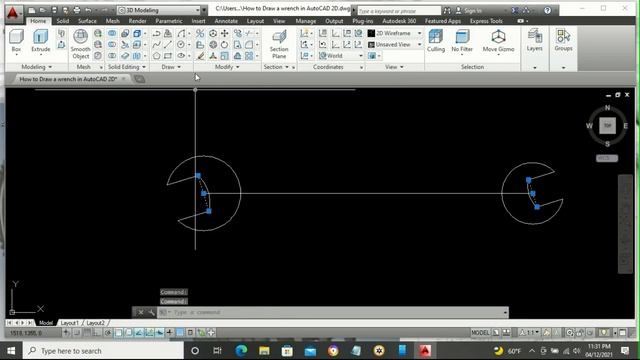Click the Culling selection button
The width and height of the screenshot is (640, 360).
[x=436, y=41]
